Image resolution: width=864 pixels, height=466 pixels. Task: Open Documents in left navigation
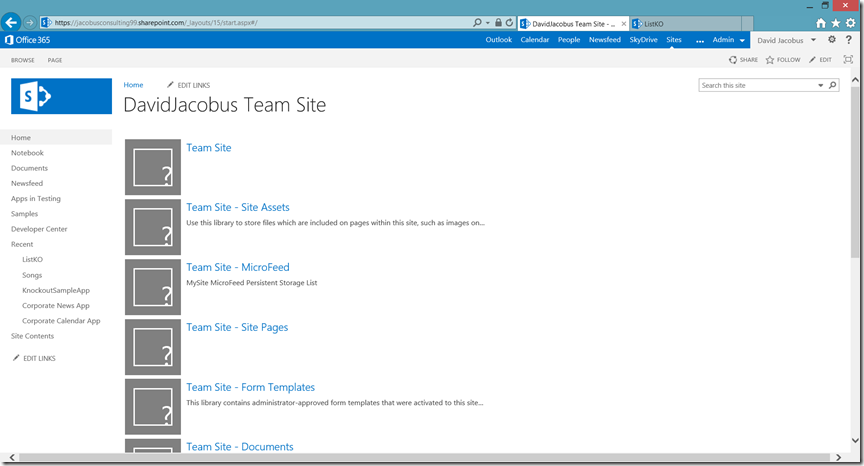[x=29, y=168]
